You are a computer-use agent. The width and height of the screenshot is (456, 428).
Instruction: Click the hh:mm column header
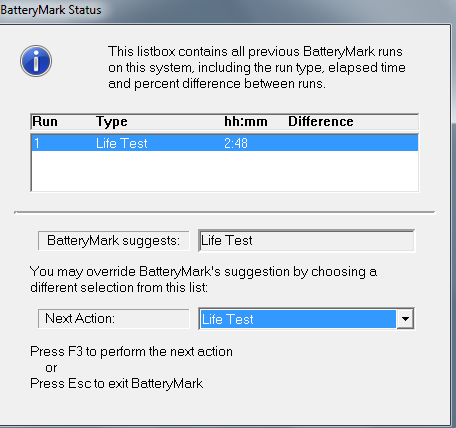[x=246, y=122]
